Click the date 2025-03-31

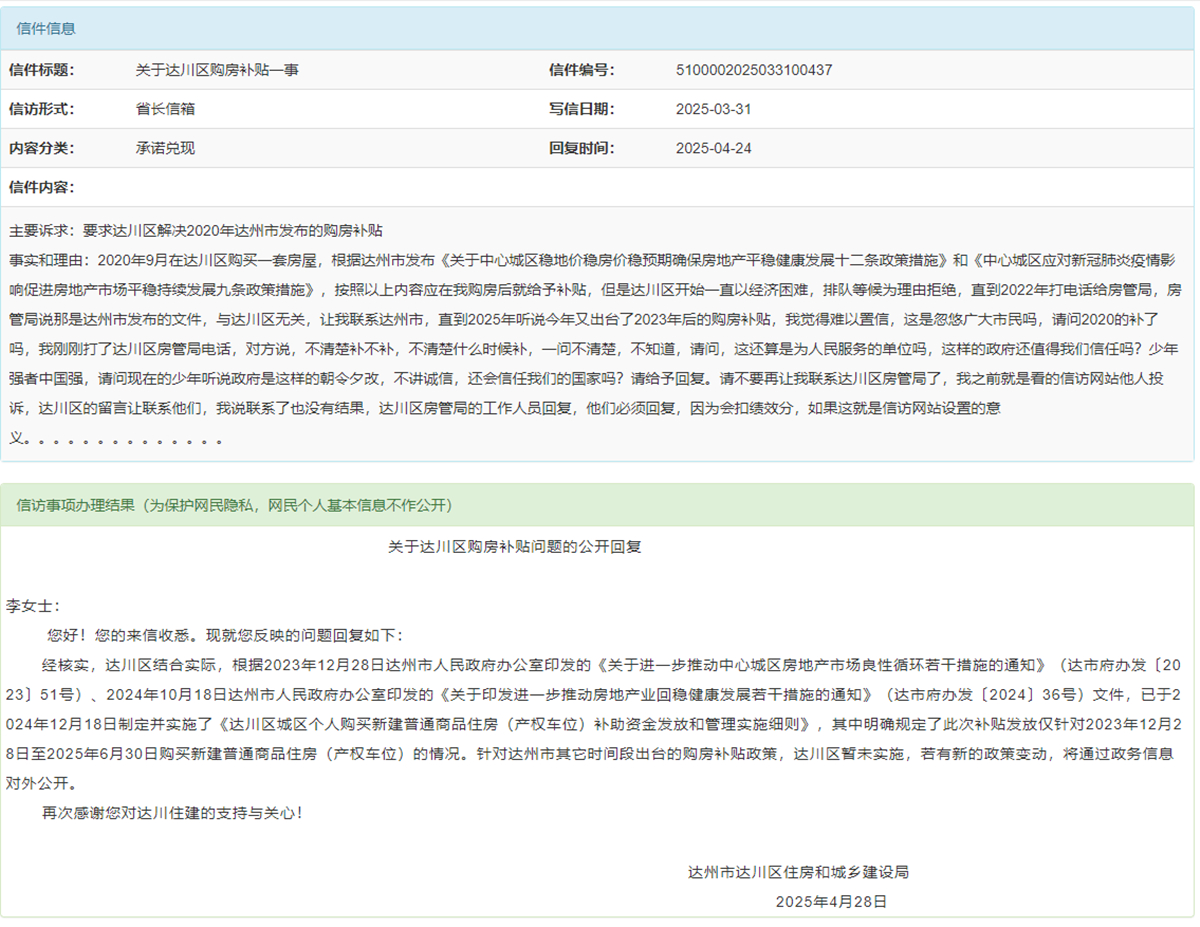coord(714,109)
